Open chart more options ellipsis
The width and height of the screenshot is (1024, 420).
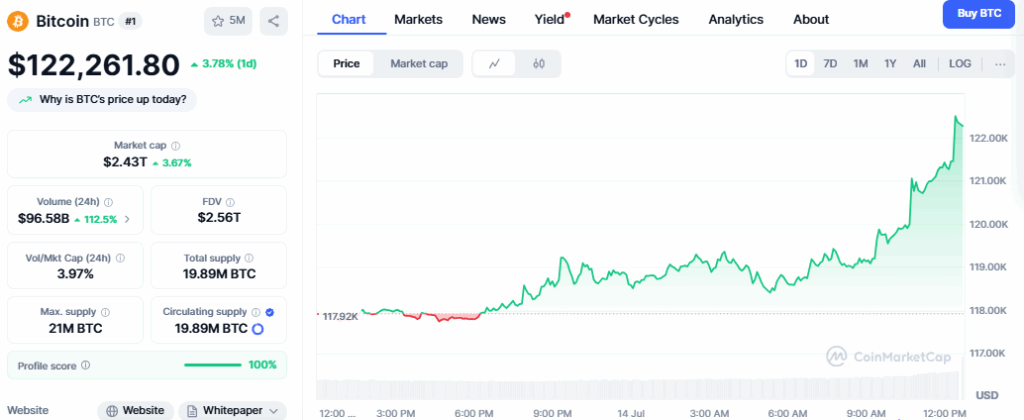point(1000,63)
